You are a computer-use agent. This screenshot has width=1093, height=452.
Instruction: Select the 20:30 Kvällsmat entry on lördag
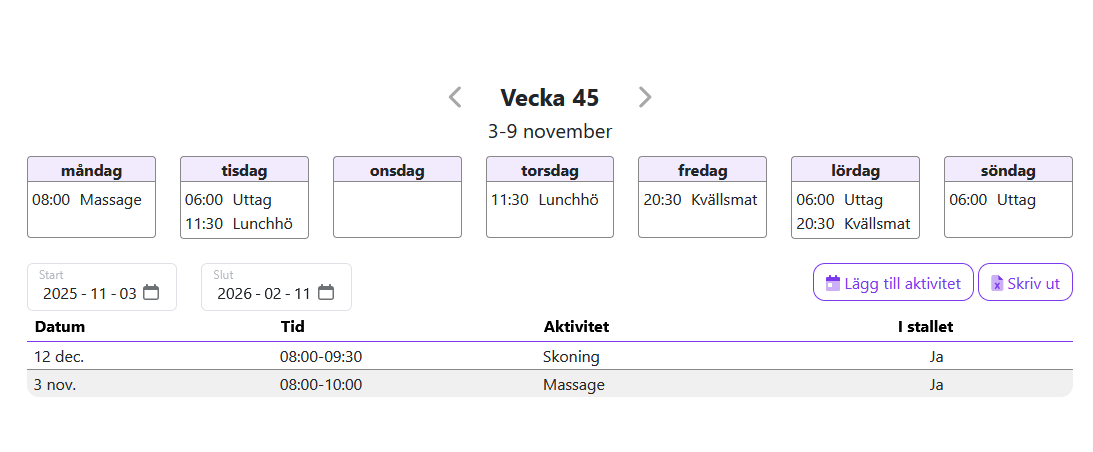click(853, 224)
